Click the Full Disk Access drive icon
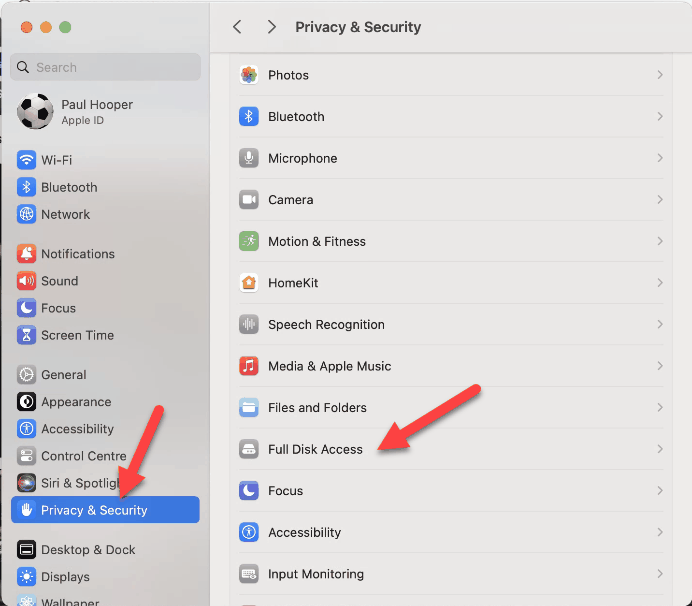Viewport: 692px width, 606px height. 249,449
